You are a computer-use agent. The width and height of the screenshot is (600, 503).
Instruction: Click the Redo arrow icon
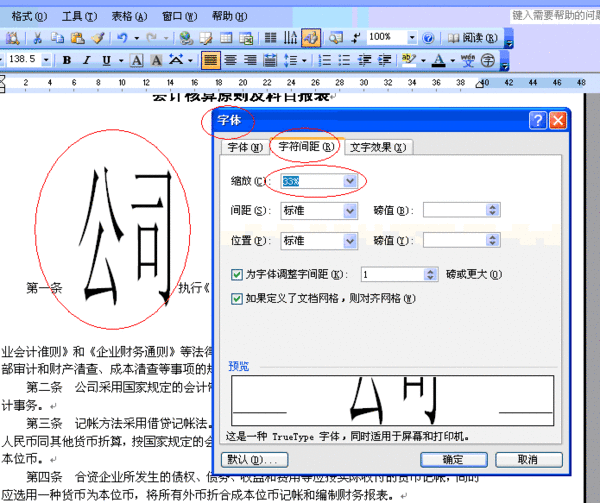152,38
